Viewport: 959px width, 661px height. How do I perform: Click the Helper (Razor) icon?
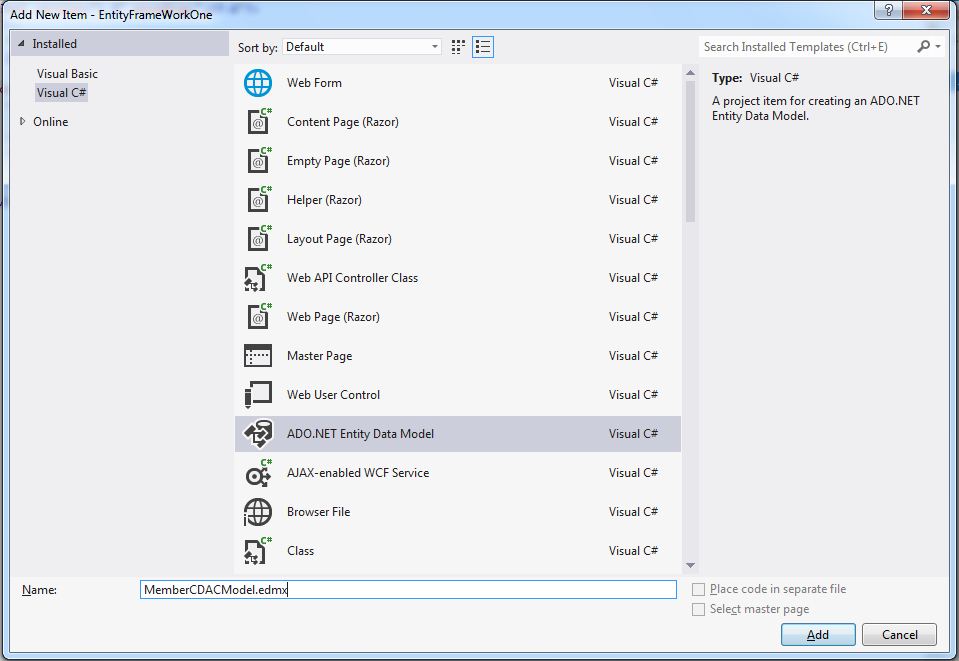259,200
